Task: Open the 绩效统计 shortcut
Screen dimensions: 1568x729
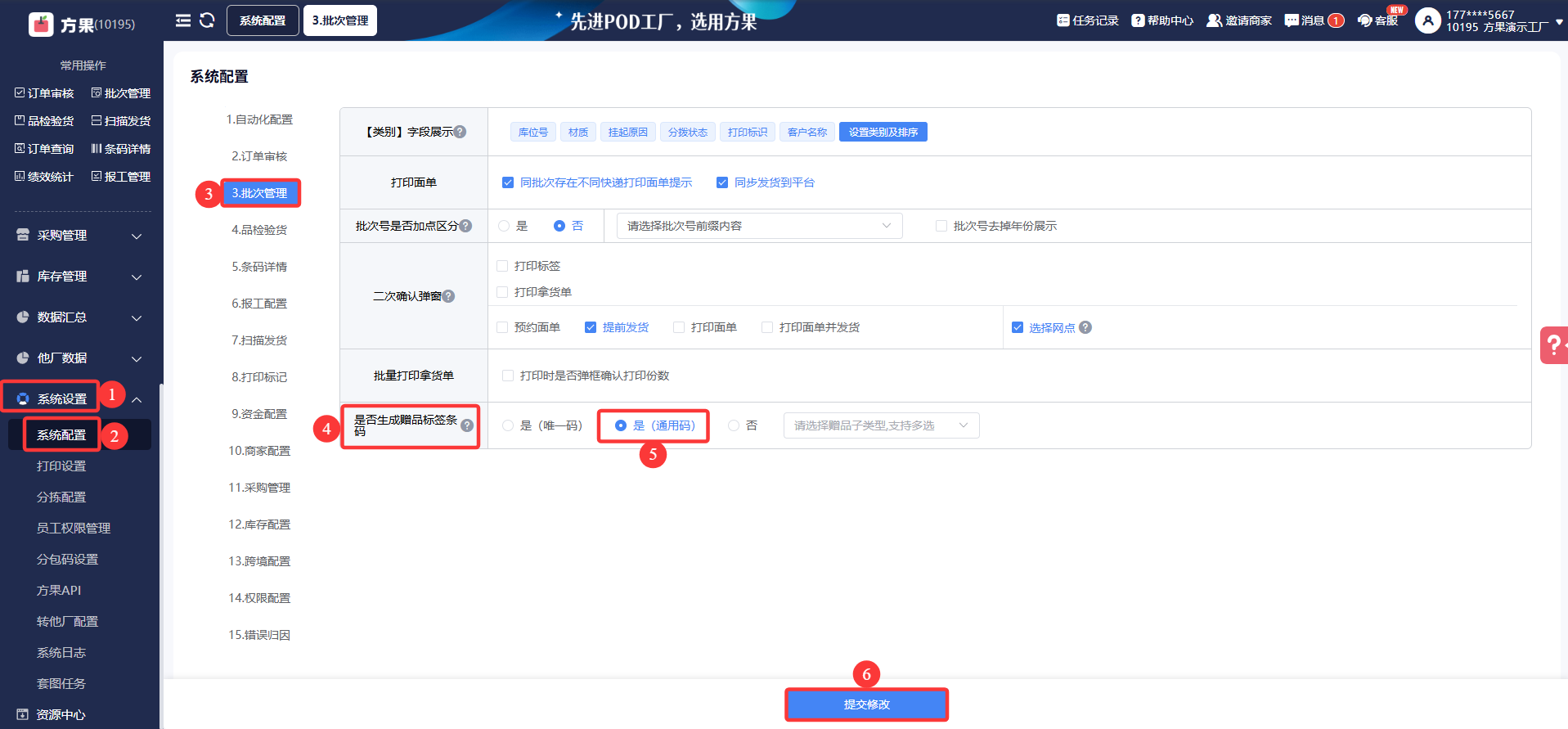Action: [x=44, y=177]
